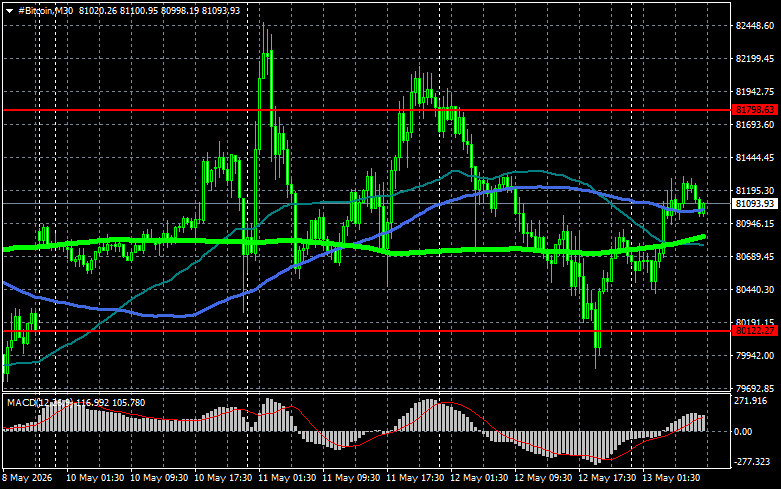This screenshot has height=489, width=781.
Task: Click the red 80122.27 price level label
Action: coord(755,331)
